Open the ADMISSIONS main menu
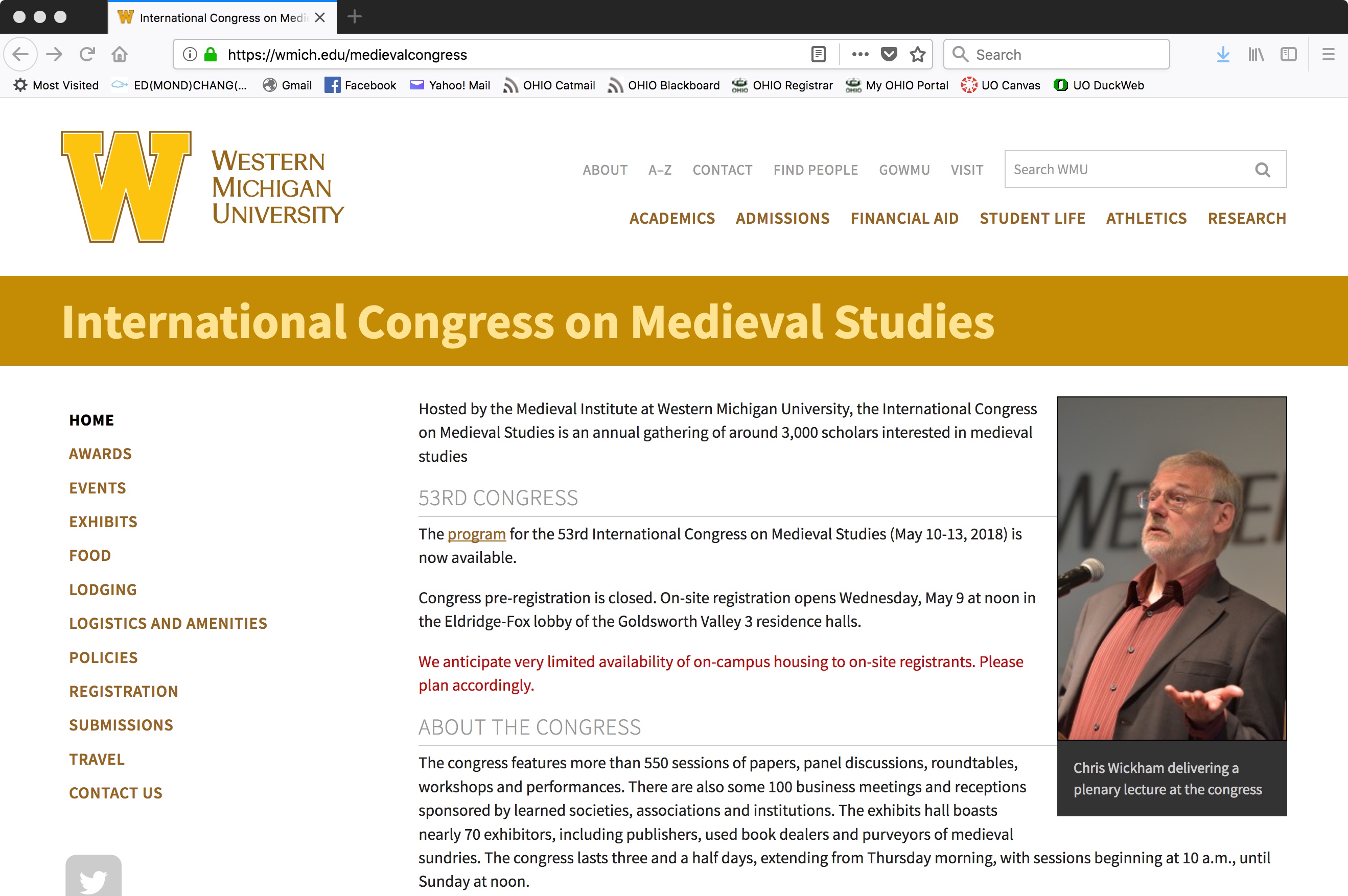The height and width of the screenshot is (896, 1348). (x=782, y=218)
